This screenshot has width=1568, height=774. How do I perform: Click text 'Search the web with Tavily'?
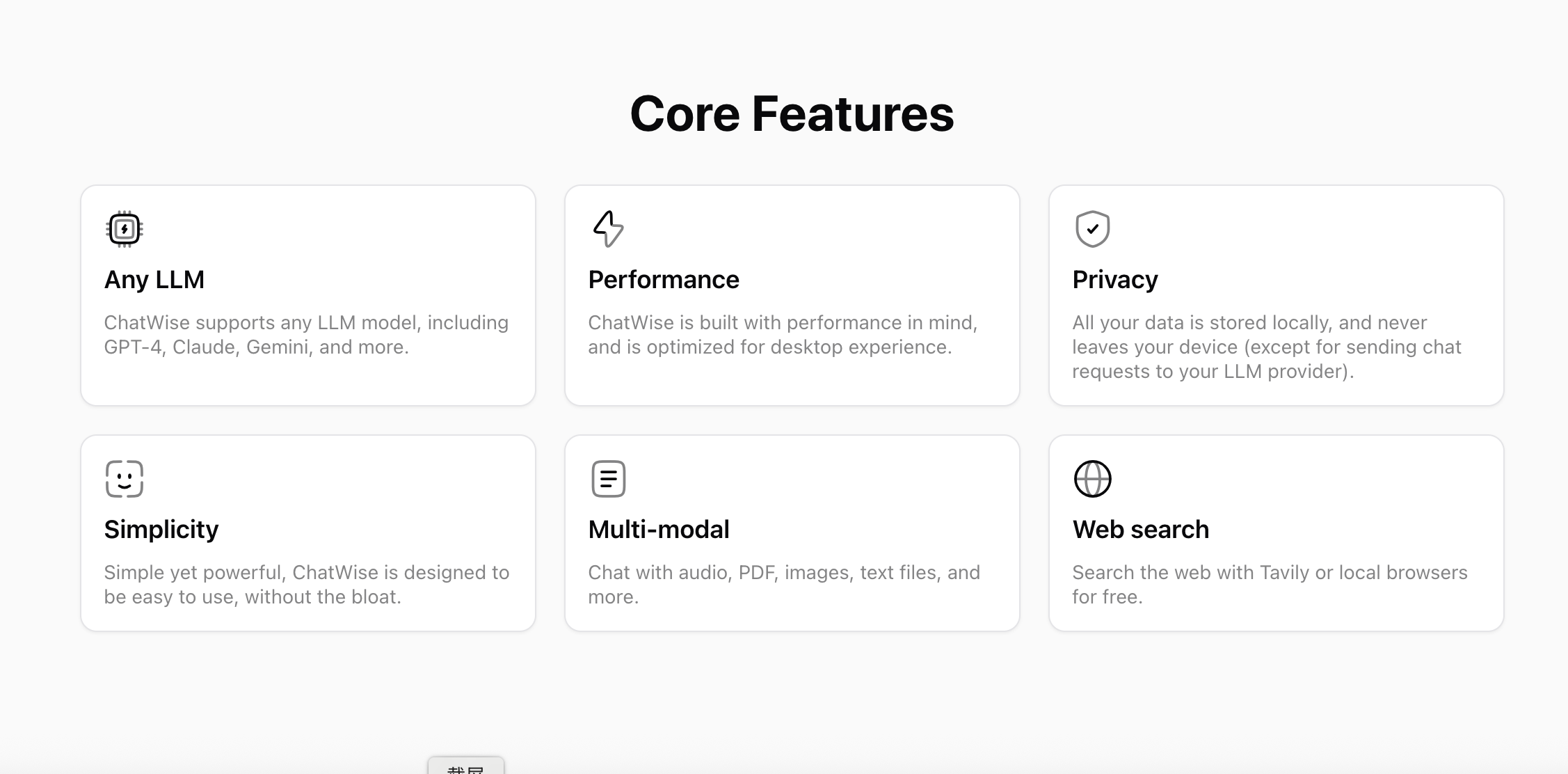1191,573
